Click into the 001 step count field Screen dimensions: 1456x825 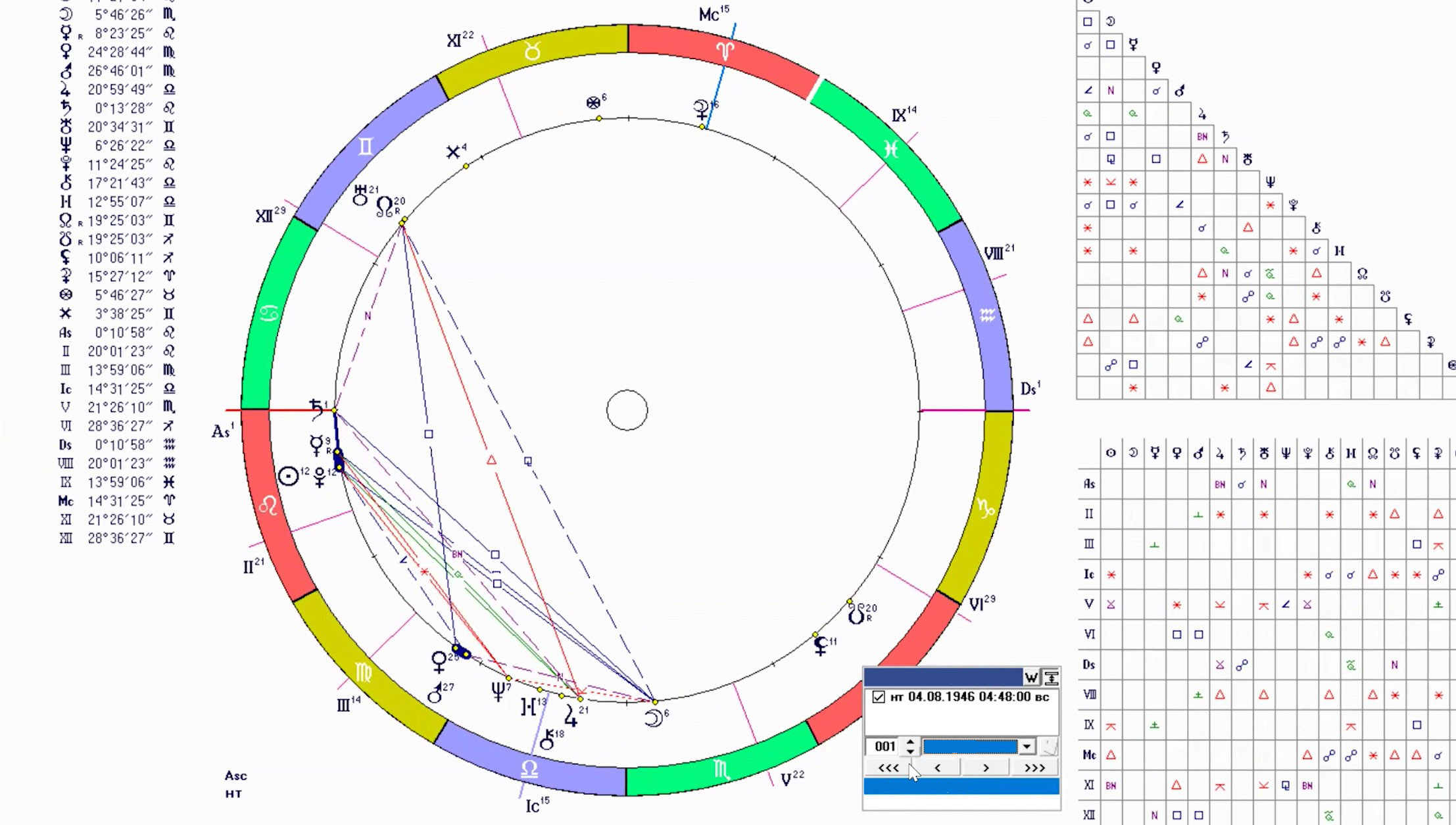pyautogui.click(x=885, y=746)
